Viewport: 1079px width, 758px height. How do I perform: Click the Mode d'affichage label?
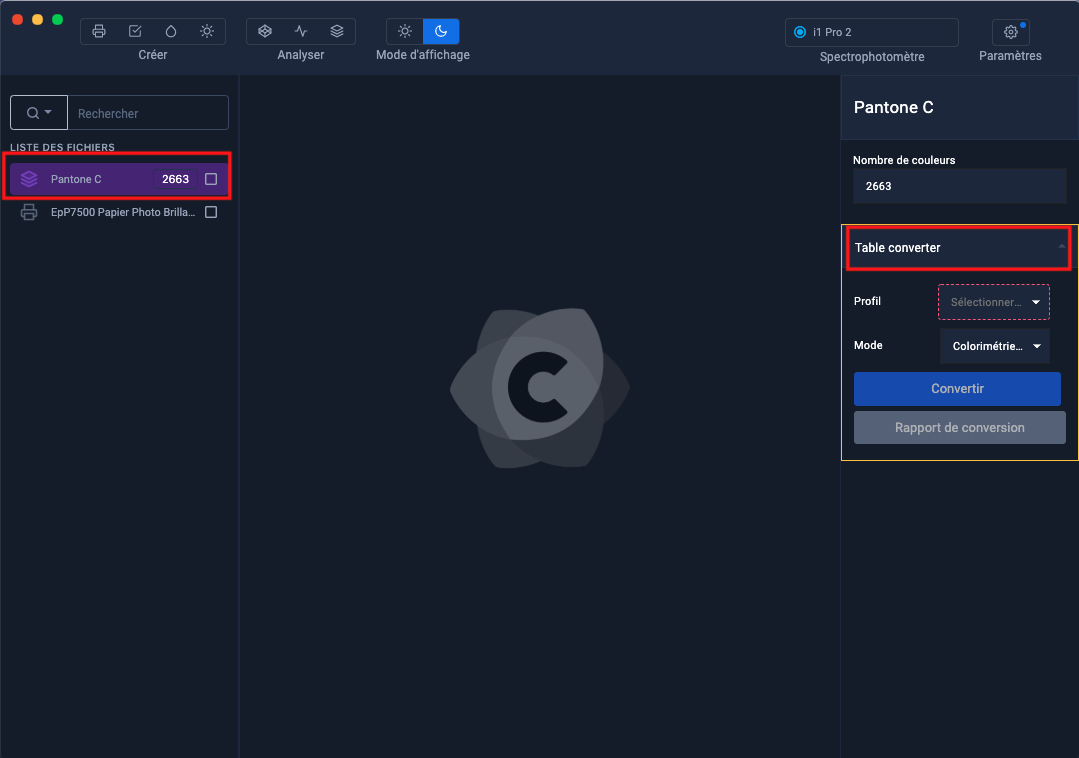[423, 55]
